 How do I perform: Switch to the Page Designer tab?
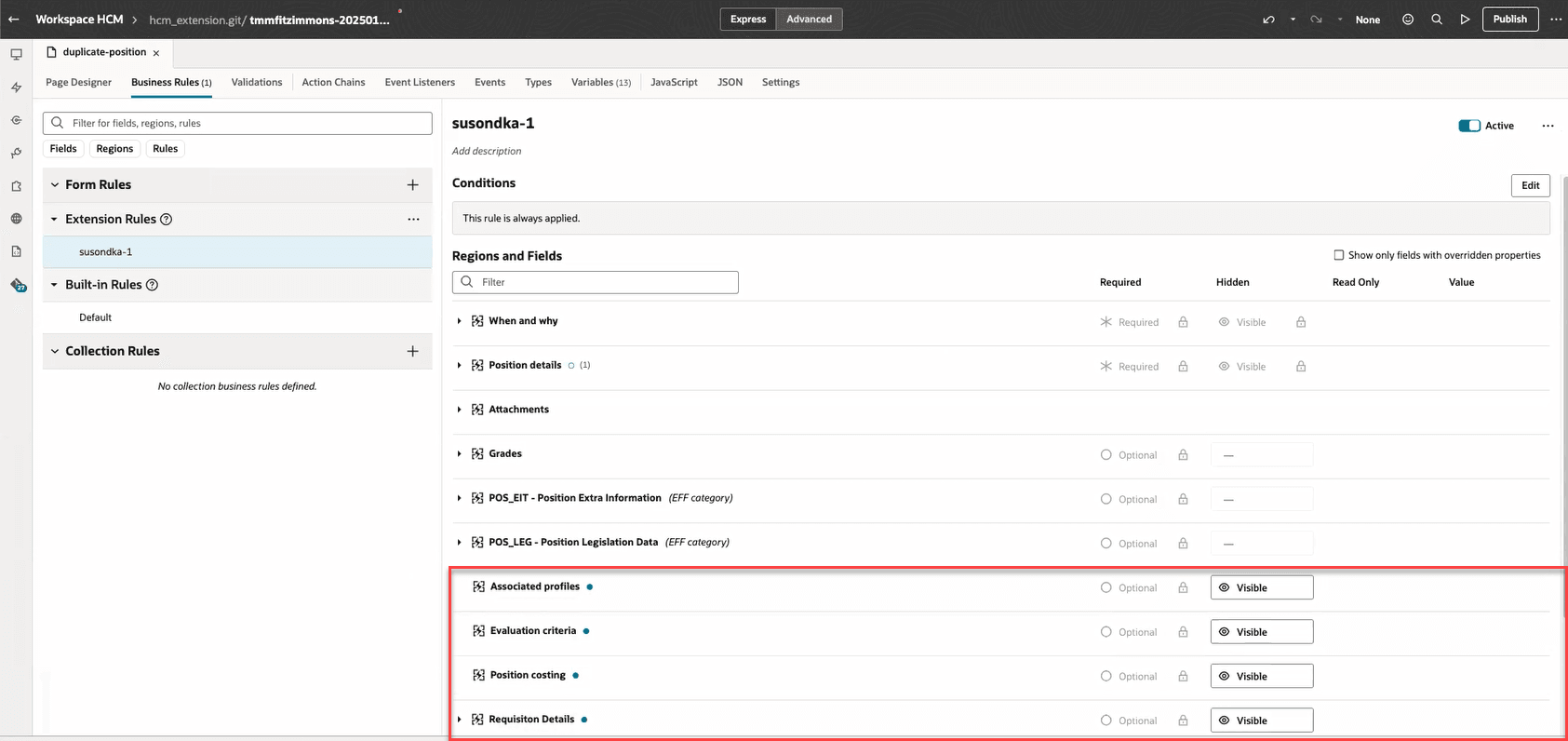pos(78,83)
